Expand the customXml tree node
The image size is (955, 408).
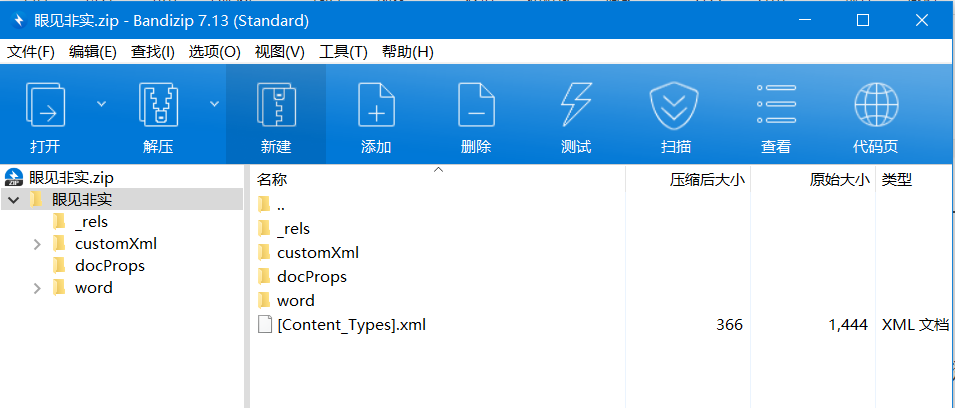(37, 244)
